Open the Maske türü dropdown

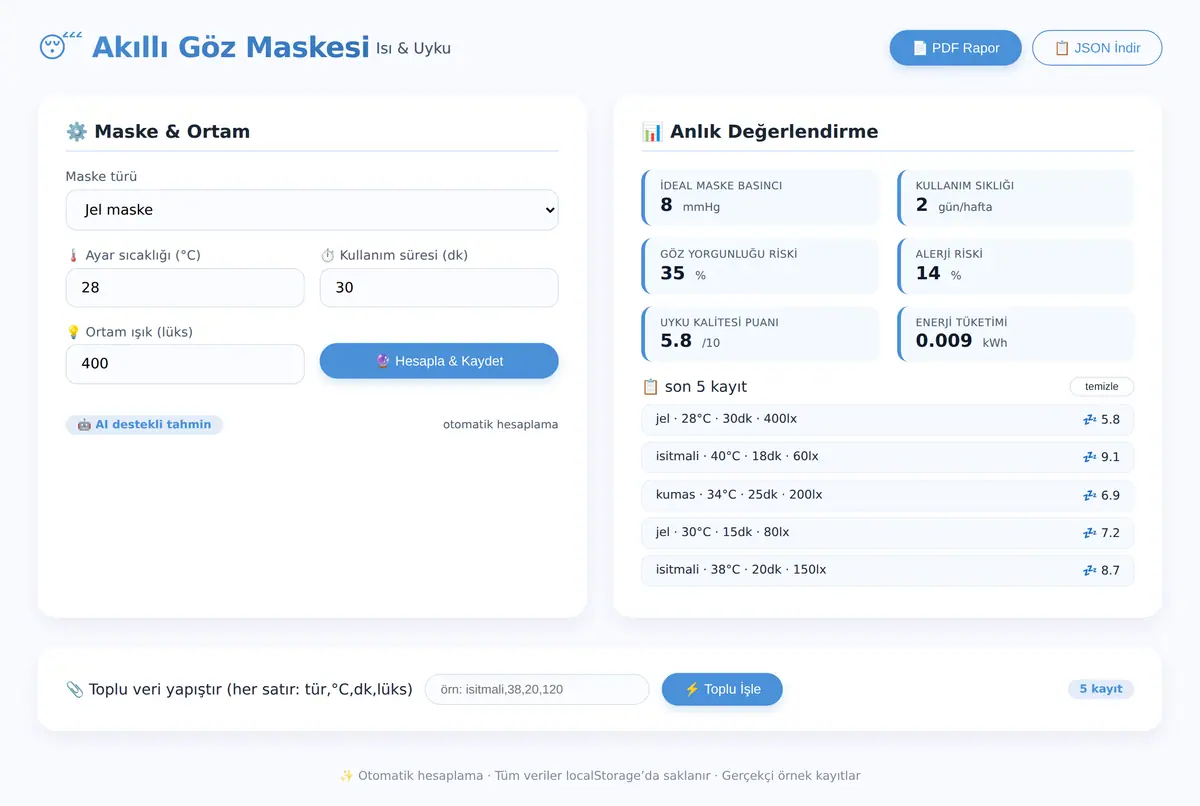[x=312, y=210]
